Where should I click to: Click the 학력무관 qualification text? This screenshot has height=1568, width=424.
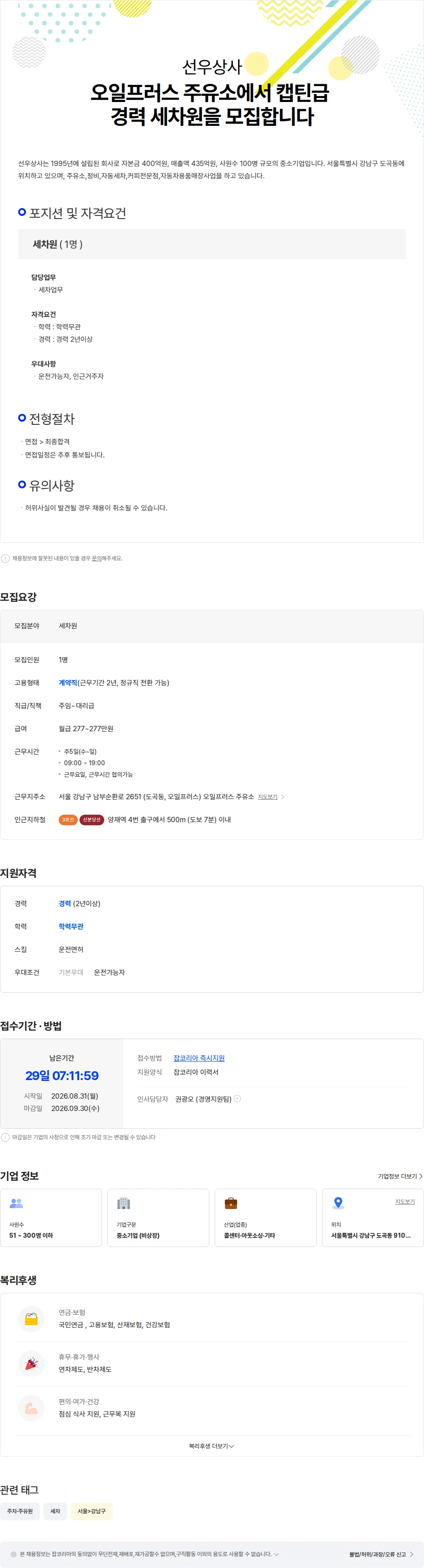click(71, 926)
